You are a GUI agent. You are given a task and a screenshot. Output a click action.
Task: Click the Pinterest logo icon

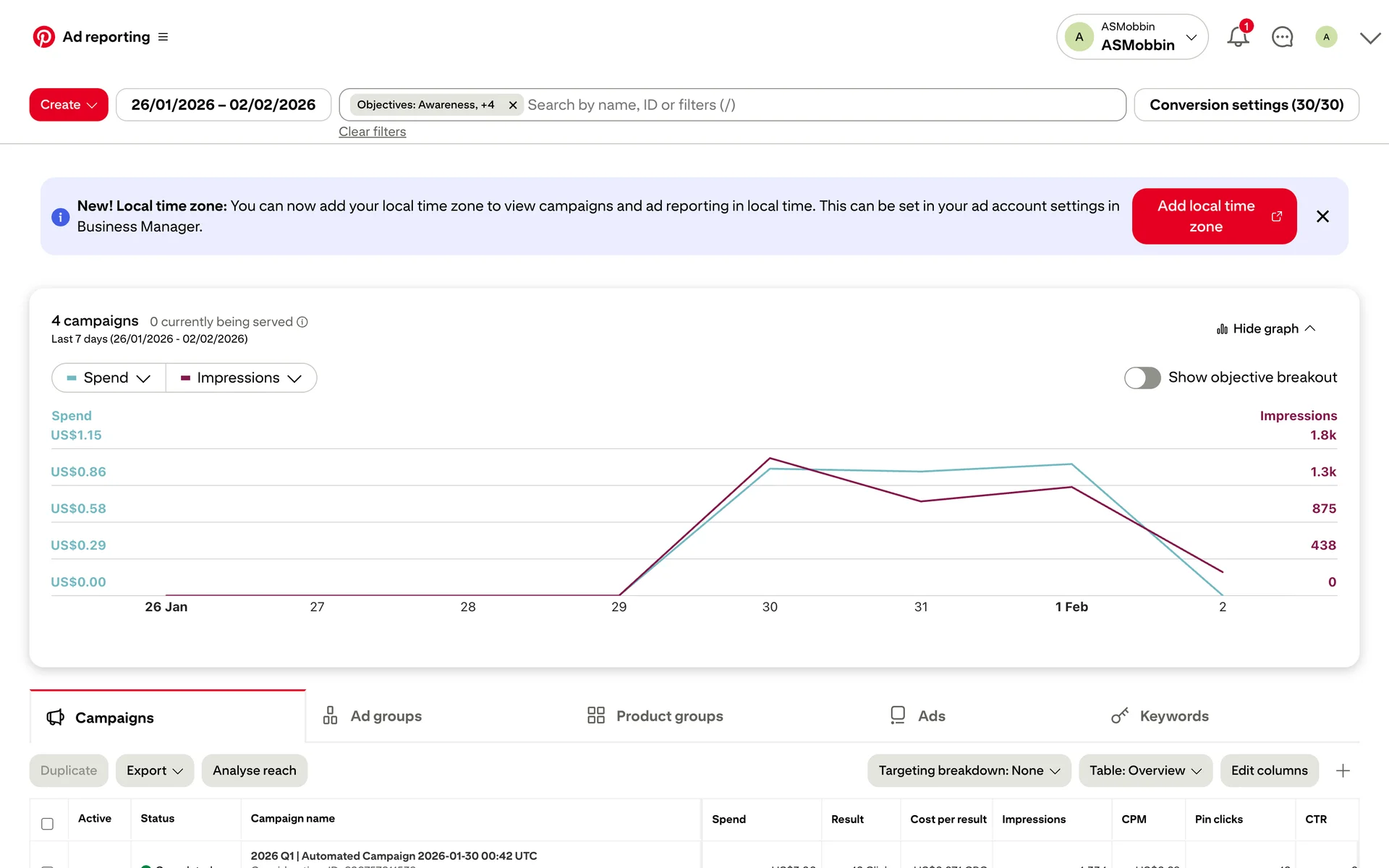click(43, 37)
